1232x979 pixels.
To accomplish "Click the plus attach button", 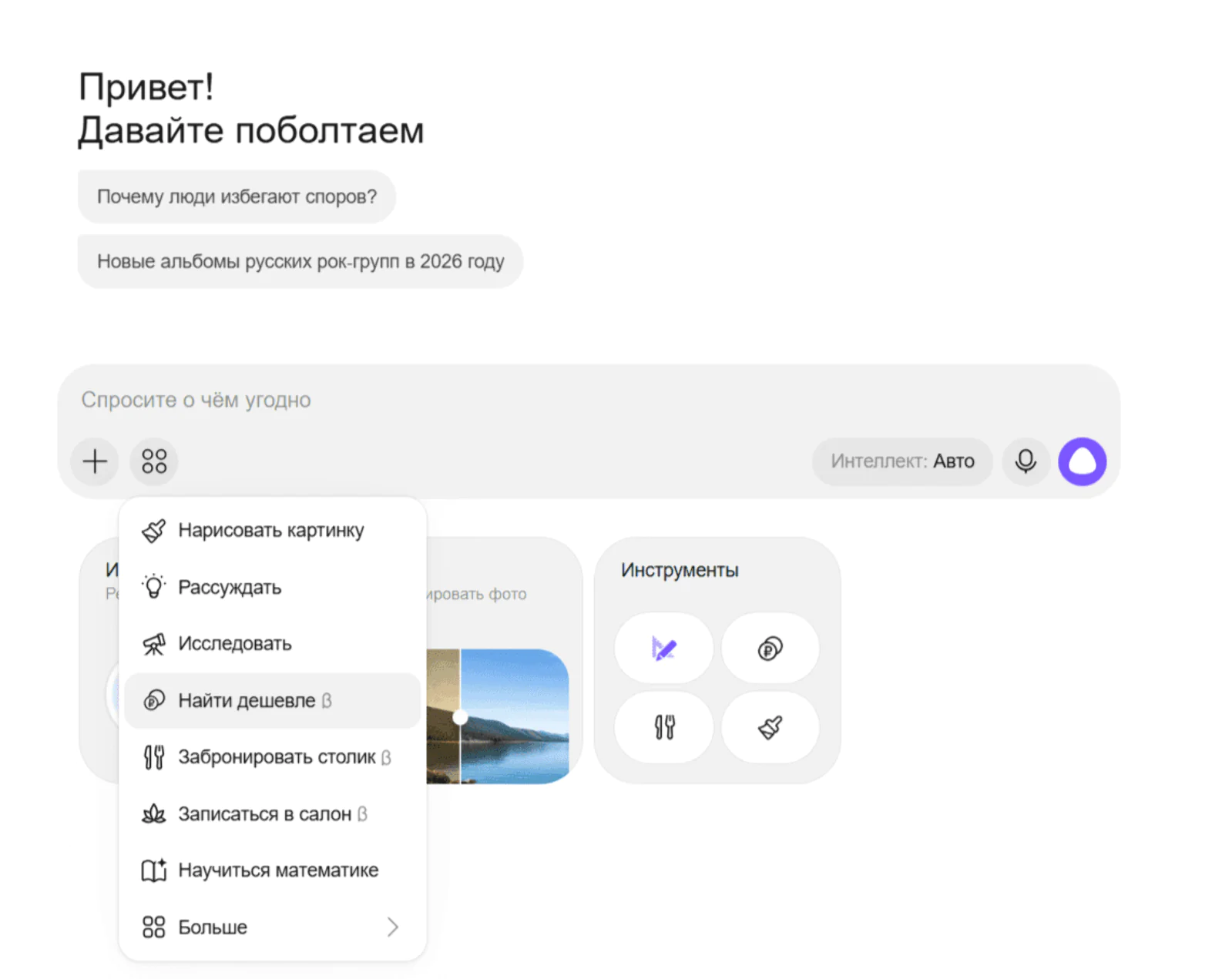I will (x=95, y=461).
